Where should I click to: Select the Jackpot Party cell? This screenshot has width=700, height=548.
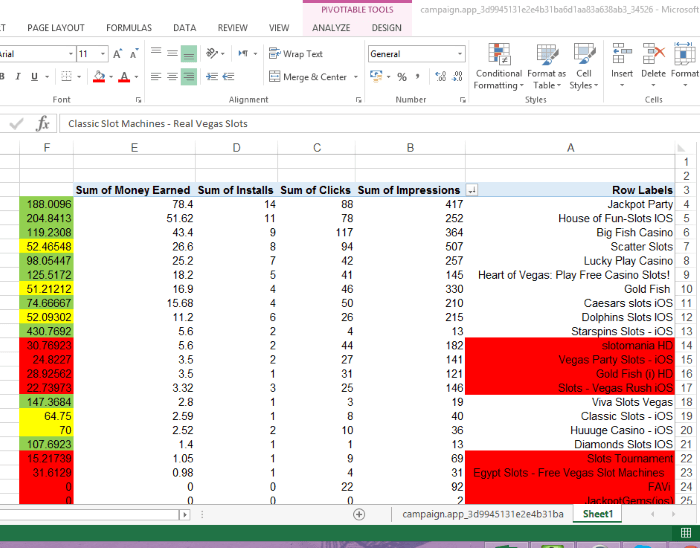[570, 204]
